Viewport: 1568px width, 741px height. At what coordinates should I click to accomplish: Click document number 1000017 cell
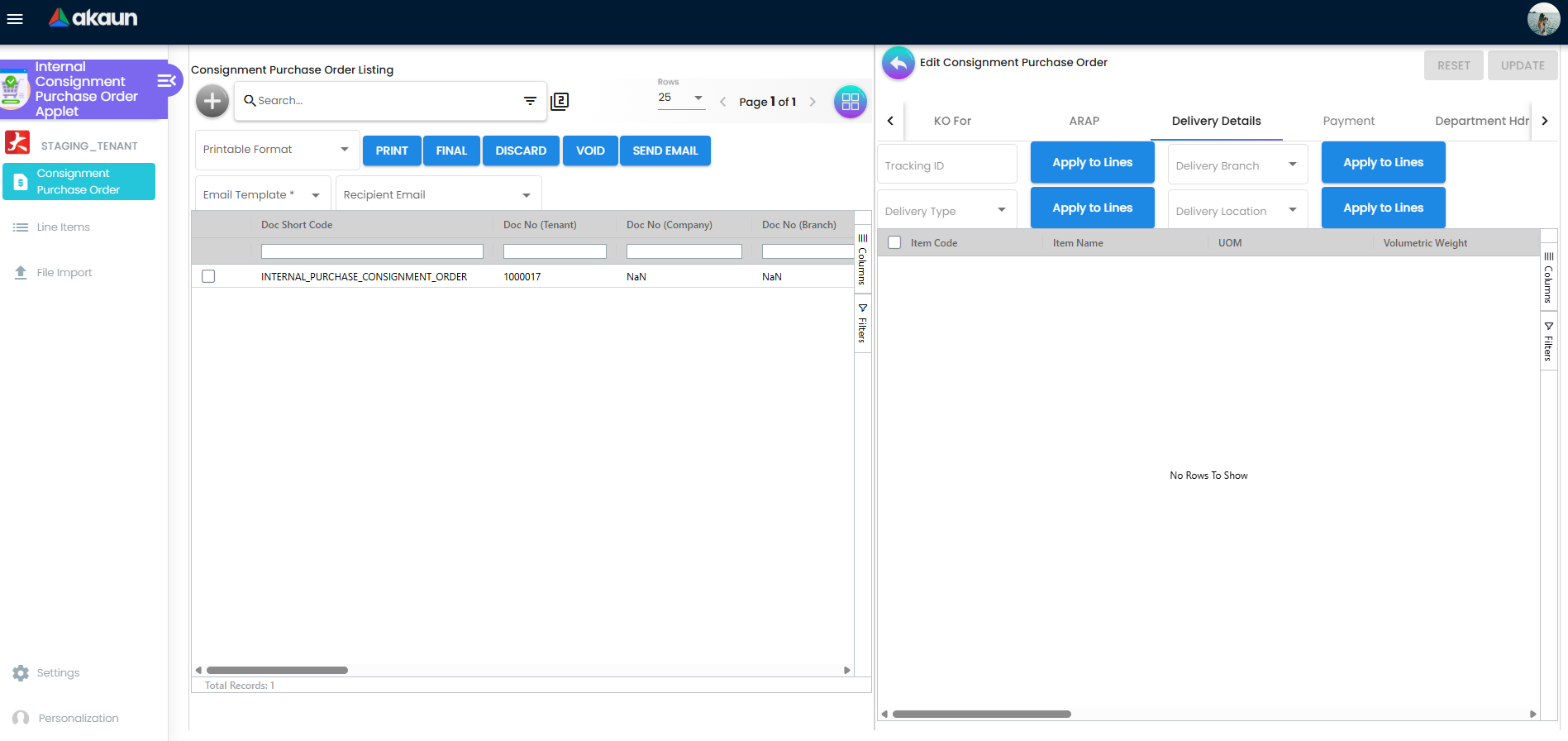tap(522, 277)
